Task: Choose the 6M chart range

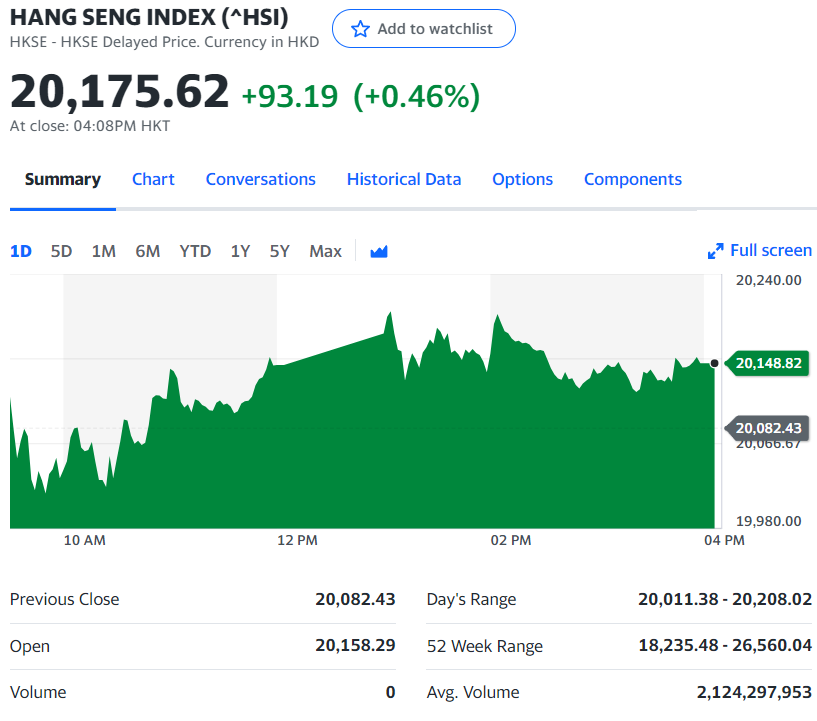Action: tap(147, 252)
